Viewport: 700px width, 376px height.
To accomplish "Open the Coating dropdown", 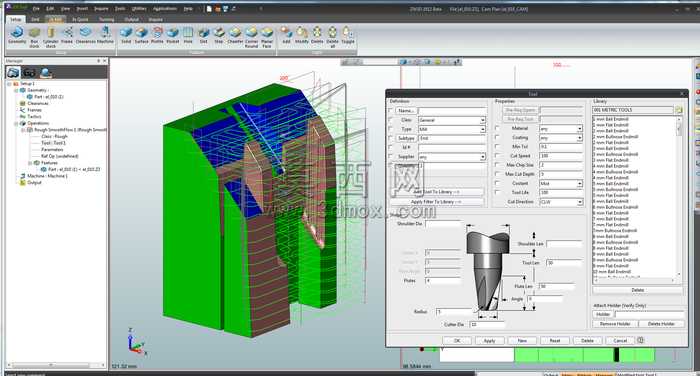I will 579,138.
